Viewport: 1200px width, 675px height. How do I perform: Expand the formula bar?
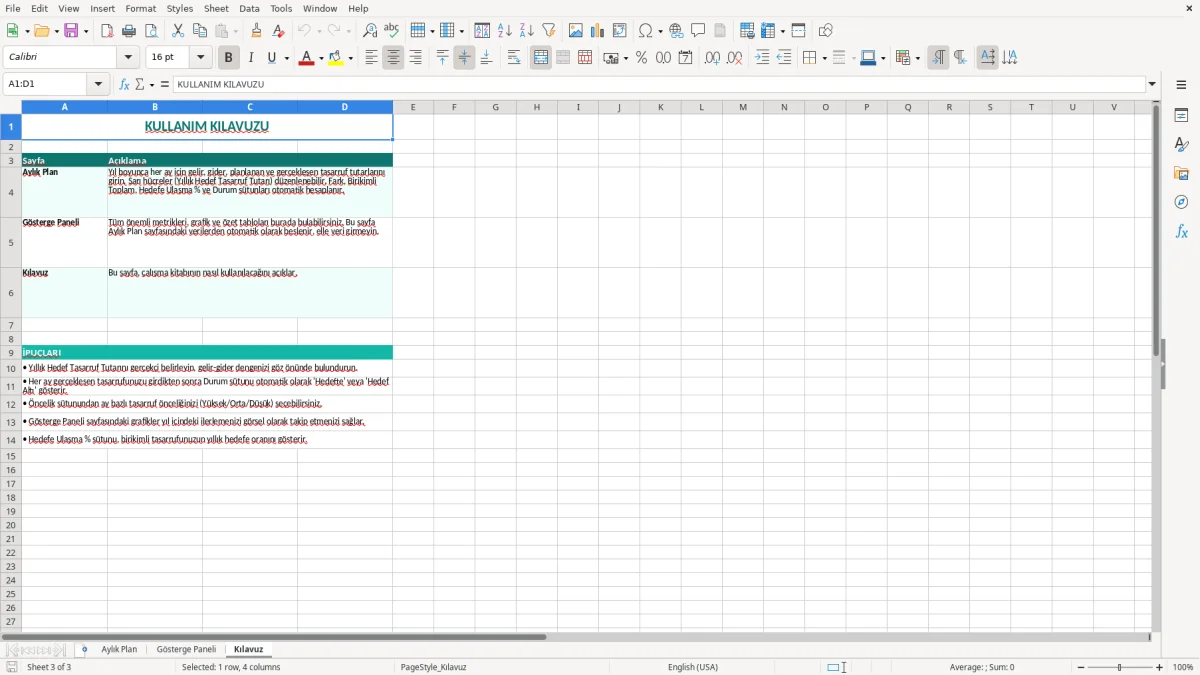pyautogui.click(x=1152, y=85)
